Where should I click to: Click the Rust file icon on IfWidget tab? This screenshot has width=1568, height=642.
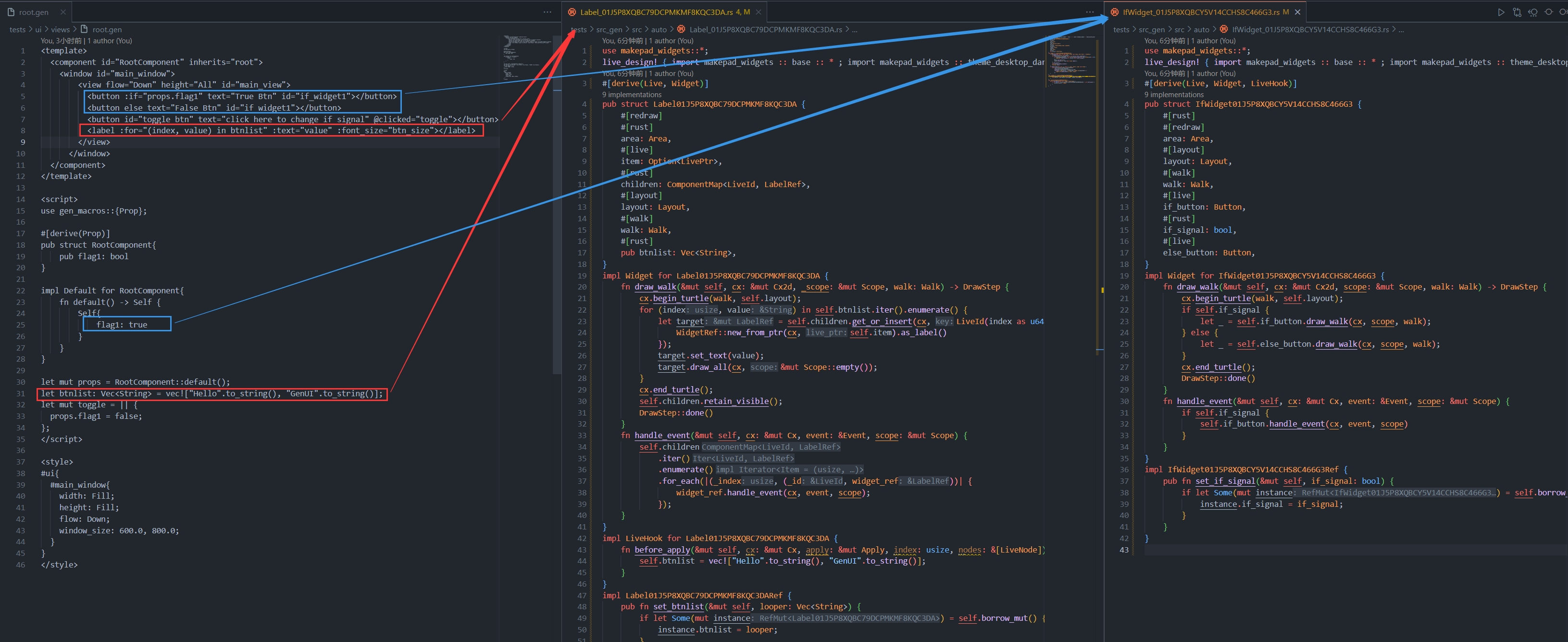(1115, 12)
